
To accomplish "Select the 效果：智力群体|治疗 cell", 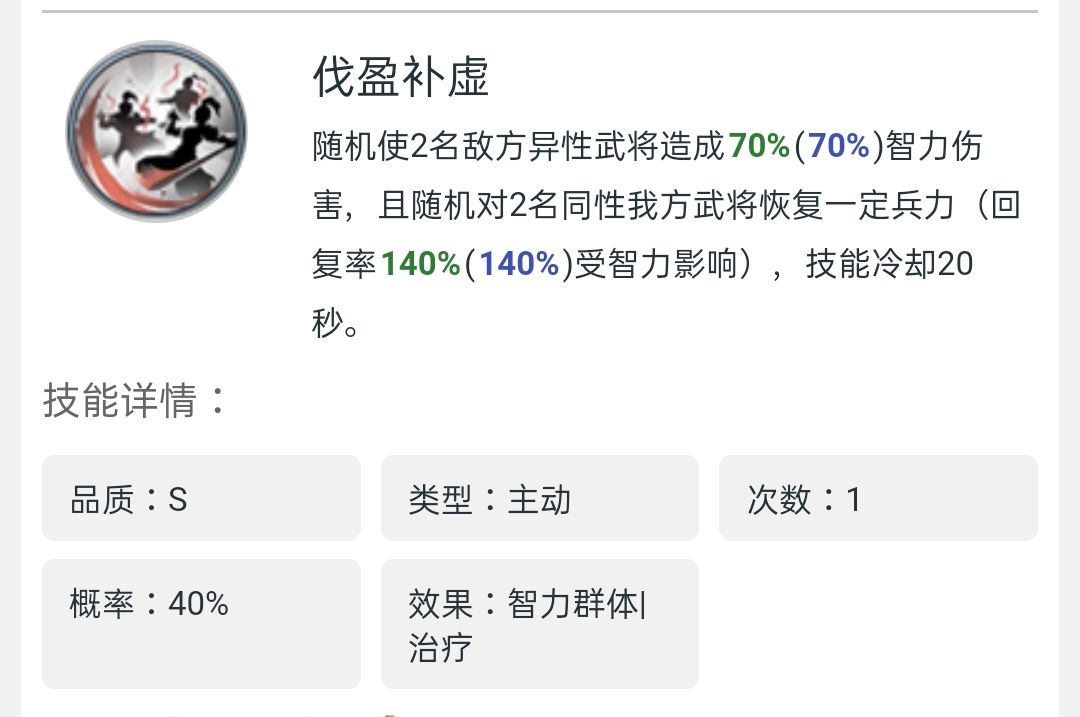I will [x=539, y=623].
